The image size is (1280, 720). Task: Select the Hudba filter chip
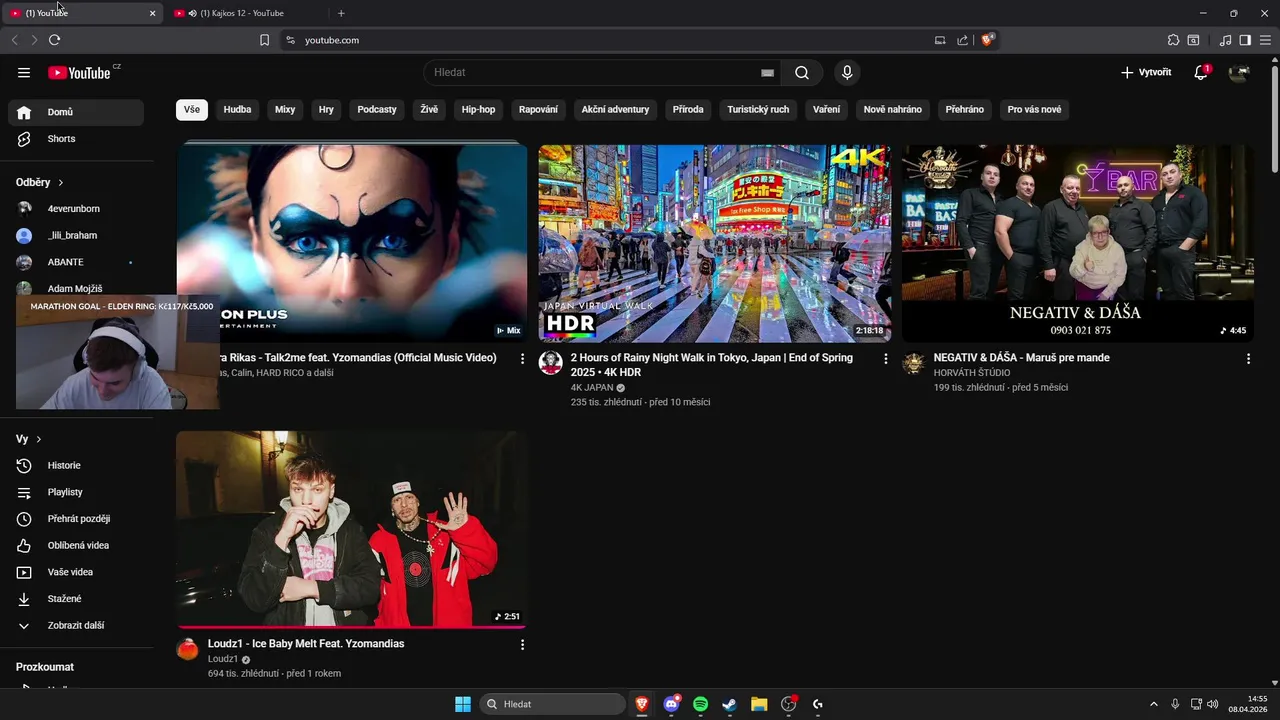tap(237, 109)
